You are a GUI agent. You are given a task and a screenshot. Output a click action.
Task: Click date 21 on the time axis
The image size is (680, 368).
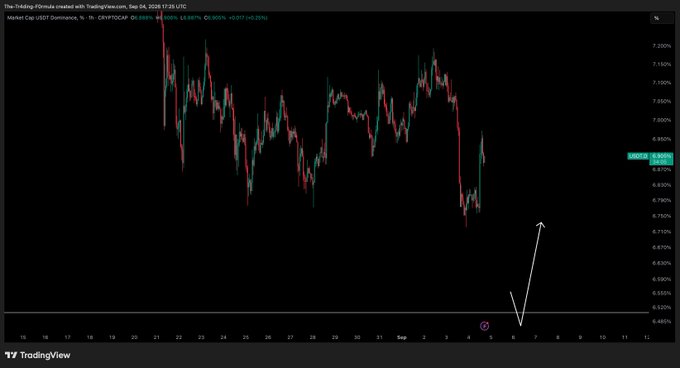pyautogui.click(x=157, y=337)
